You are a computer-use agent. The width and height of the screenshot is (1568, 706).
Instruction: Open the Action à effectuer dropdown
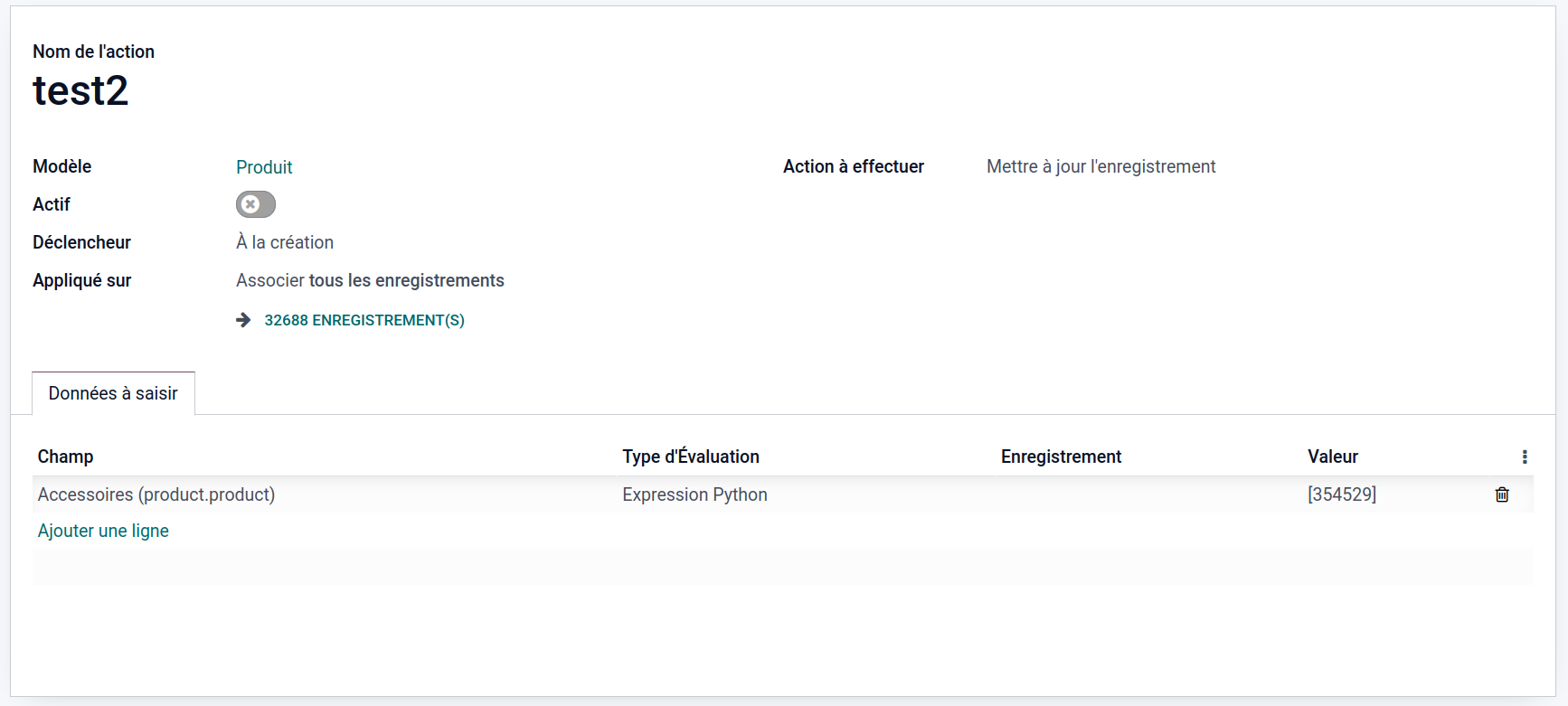[x=1100, y=166]
